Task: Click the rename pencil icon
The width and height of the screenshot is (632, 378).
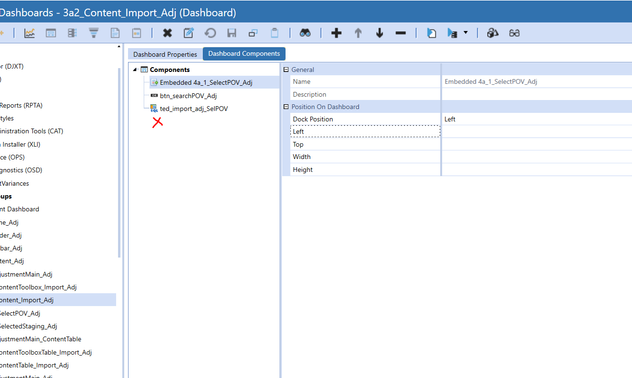Action: pyautogui.click(x=189, y=33)
